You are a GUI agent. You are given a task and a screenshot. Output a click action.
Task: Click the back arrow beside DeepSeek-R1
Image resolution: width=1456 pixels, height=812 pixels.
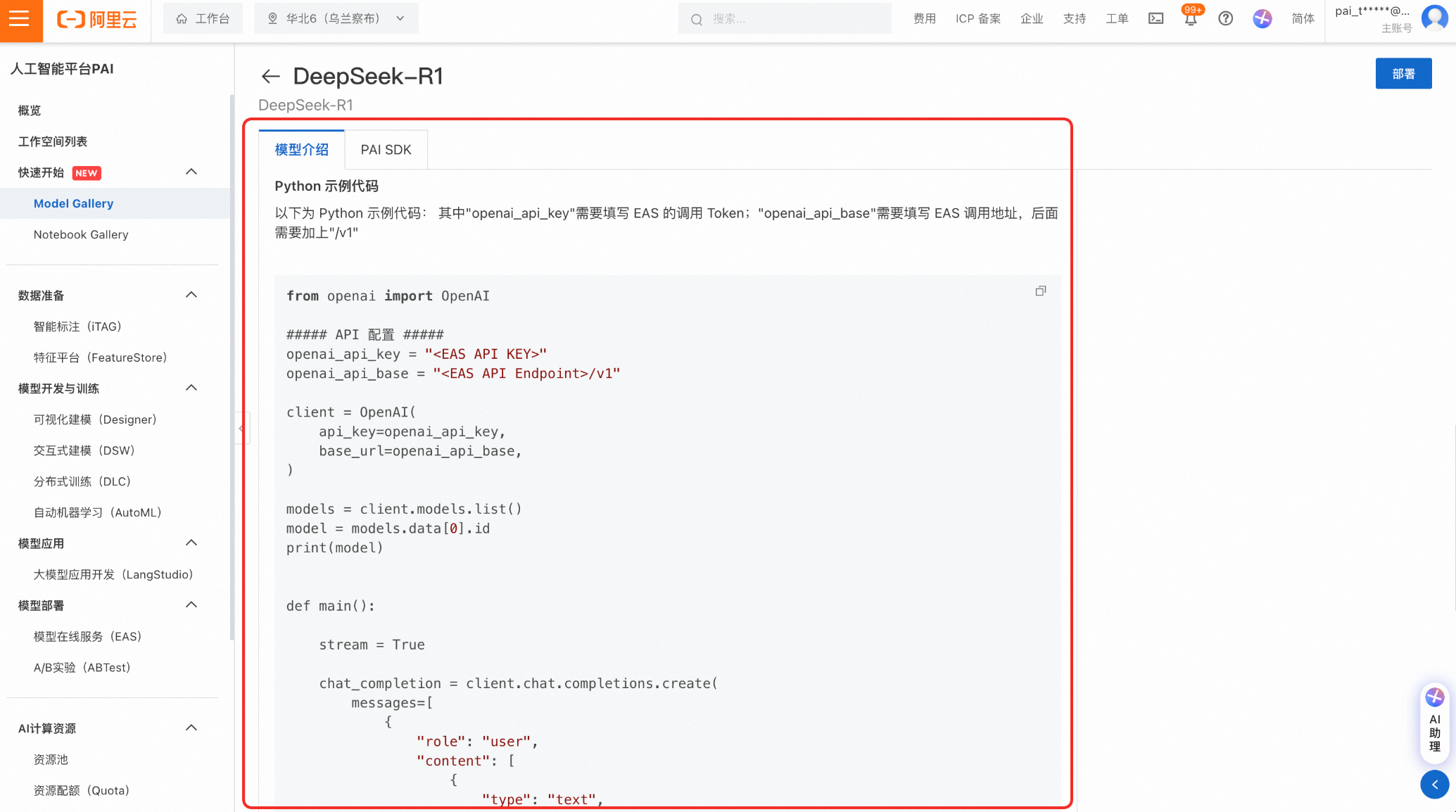[270, 76]
